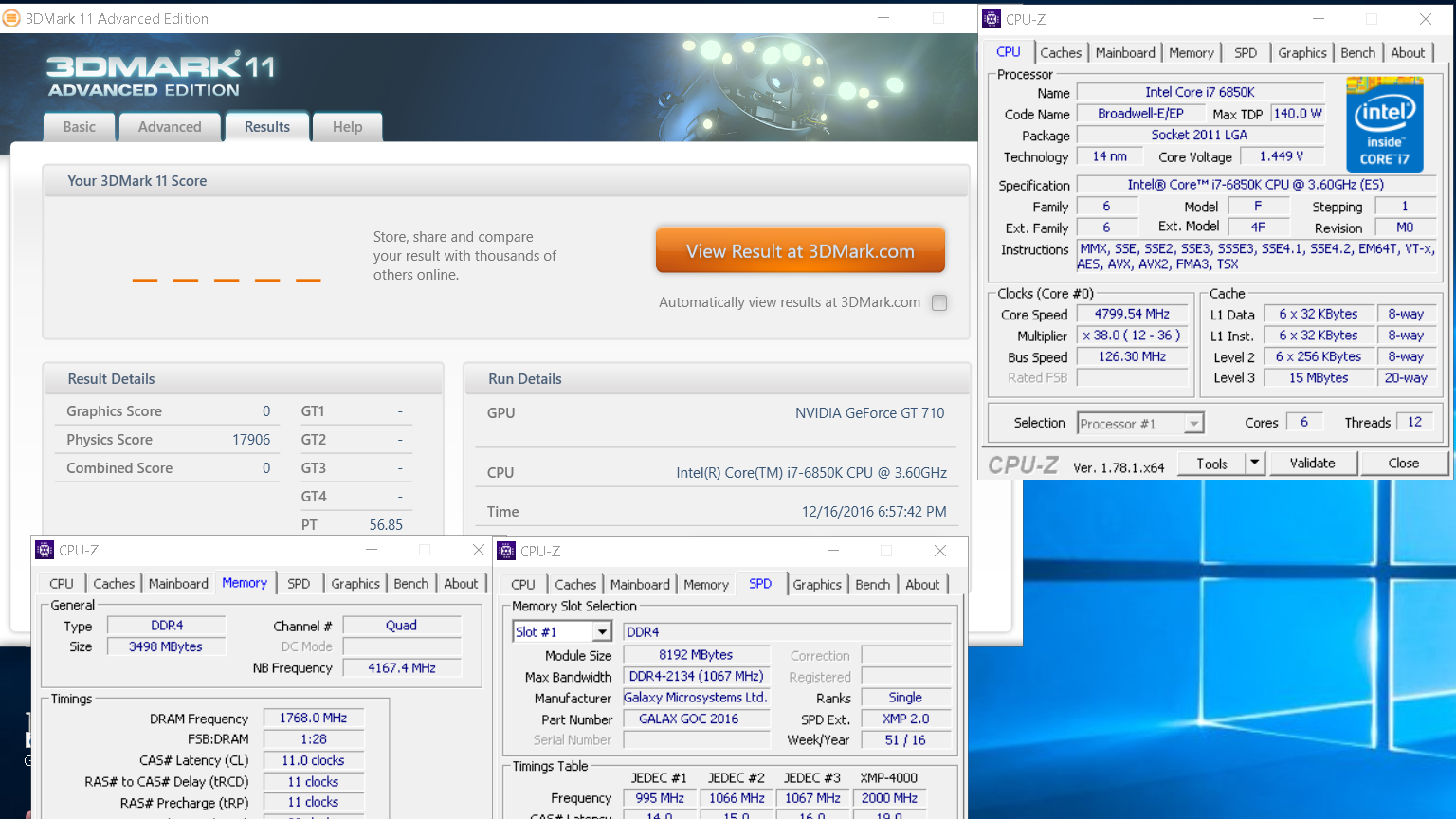This screenshot has height=819, width=1456.
Task: Go to Graphics tab in CPU-Z SPD window
Action: point(817,585)
